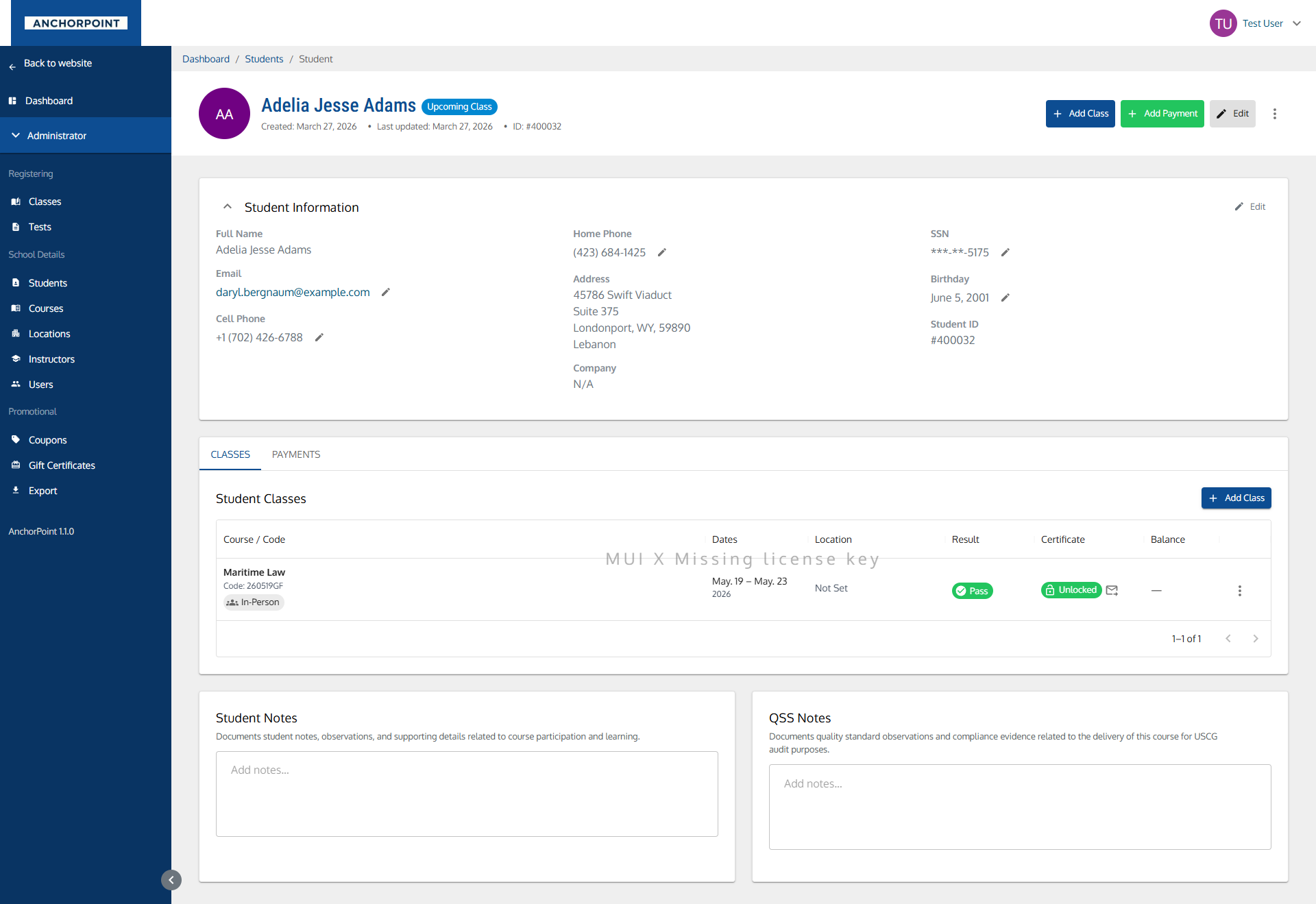Click the birthday edit pencil icon

pyautogui.click(x=1005, y=297)
